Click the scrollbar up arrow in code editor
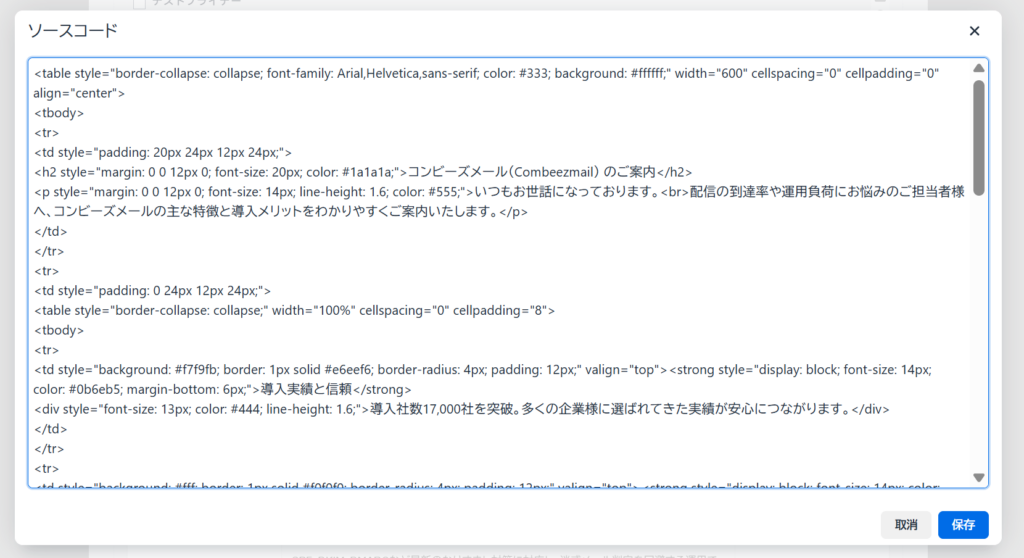Image resolution: width=1024 pixels, height=558 pixels. click(x=979, y=68)
